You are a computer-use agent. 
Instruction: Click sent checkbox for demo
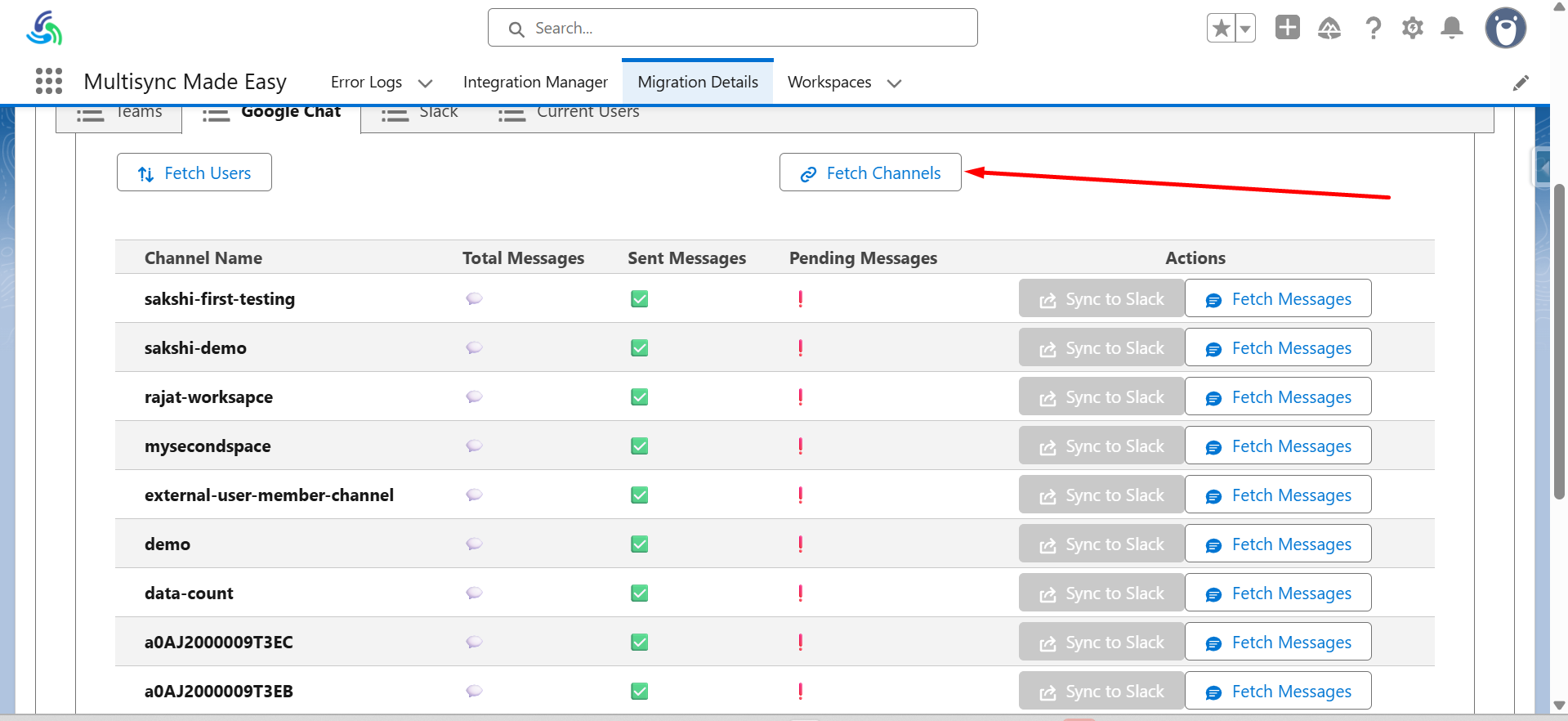point(640,544)
